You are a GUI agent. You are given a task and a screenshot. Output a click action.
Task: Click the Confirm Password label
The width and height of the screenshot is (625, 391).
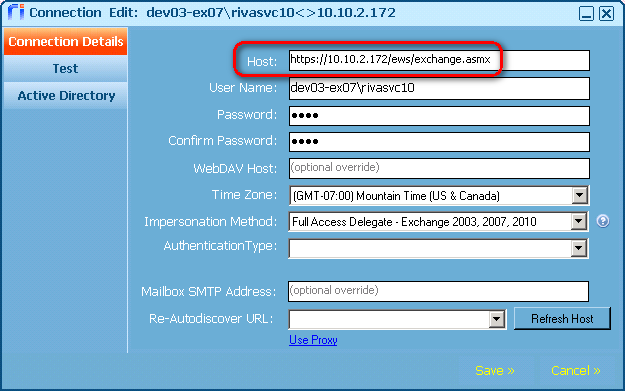[x=222, y=141]
